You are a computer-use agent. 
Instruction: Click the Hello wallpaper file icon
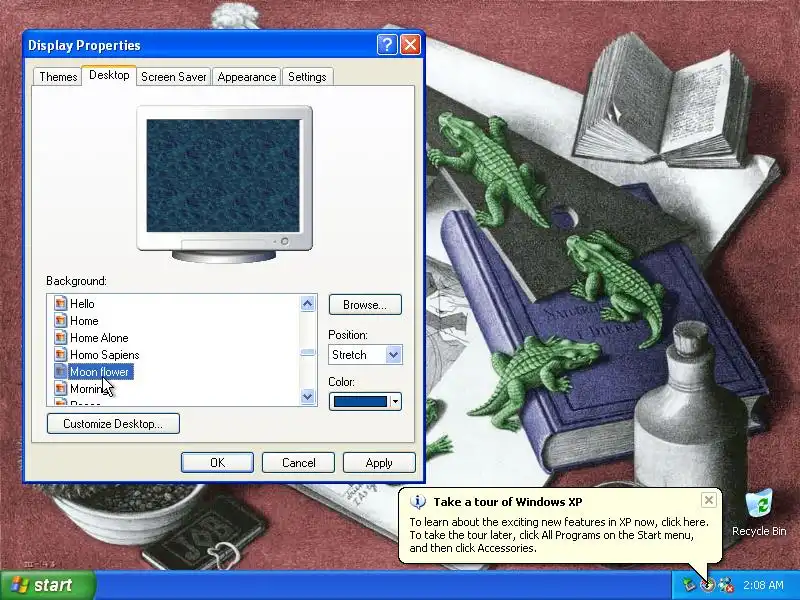(x=61, y=304)
